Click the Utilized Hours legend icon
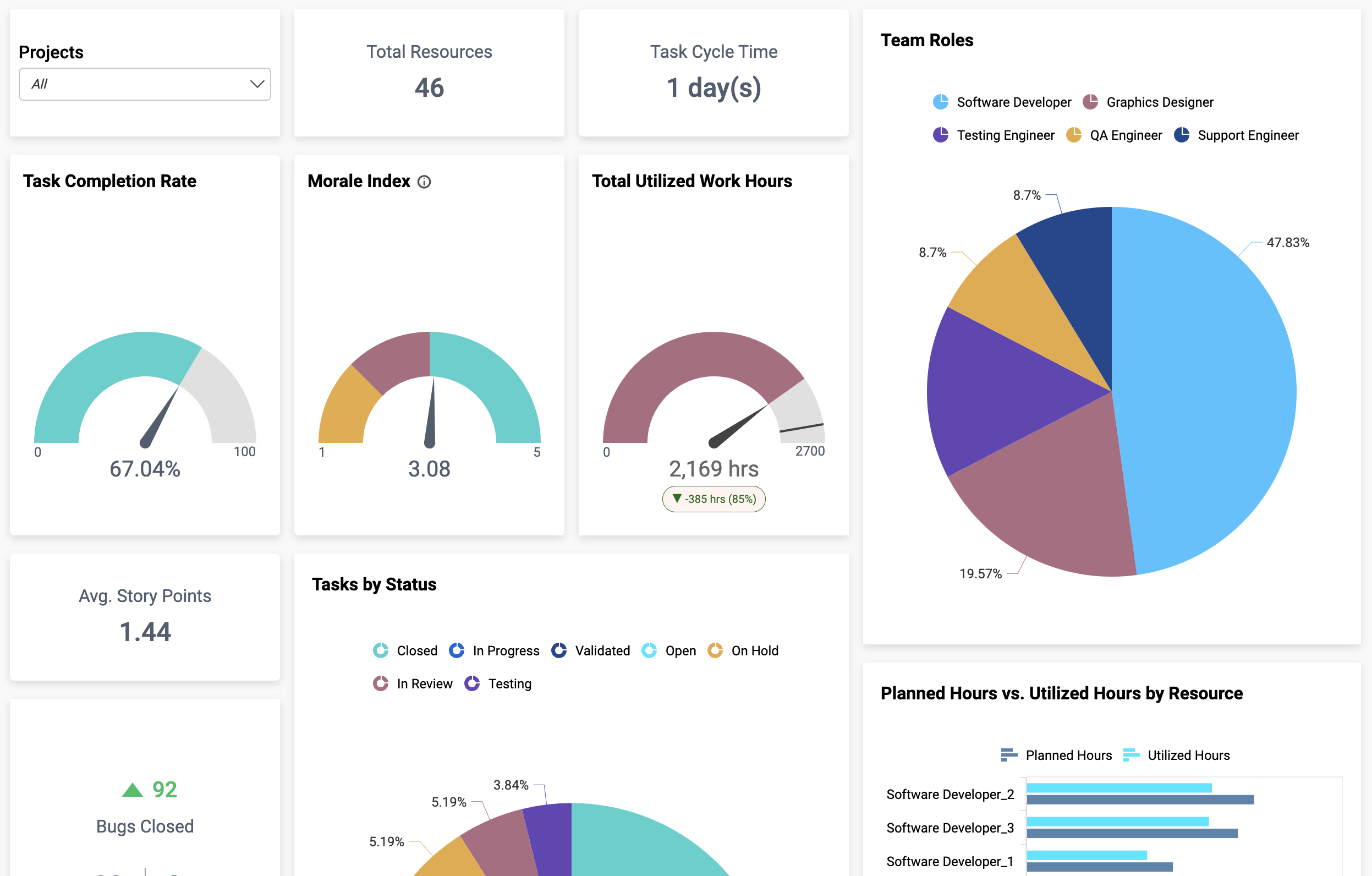The width and height of the screenshot is (1372, 876). [1131, 754]
